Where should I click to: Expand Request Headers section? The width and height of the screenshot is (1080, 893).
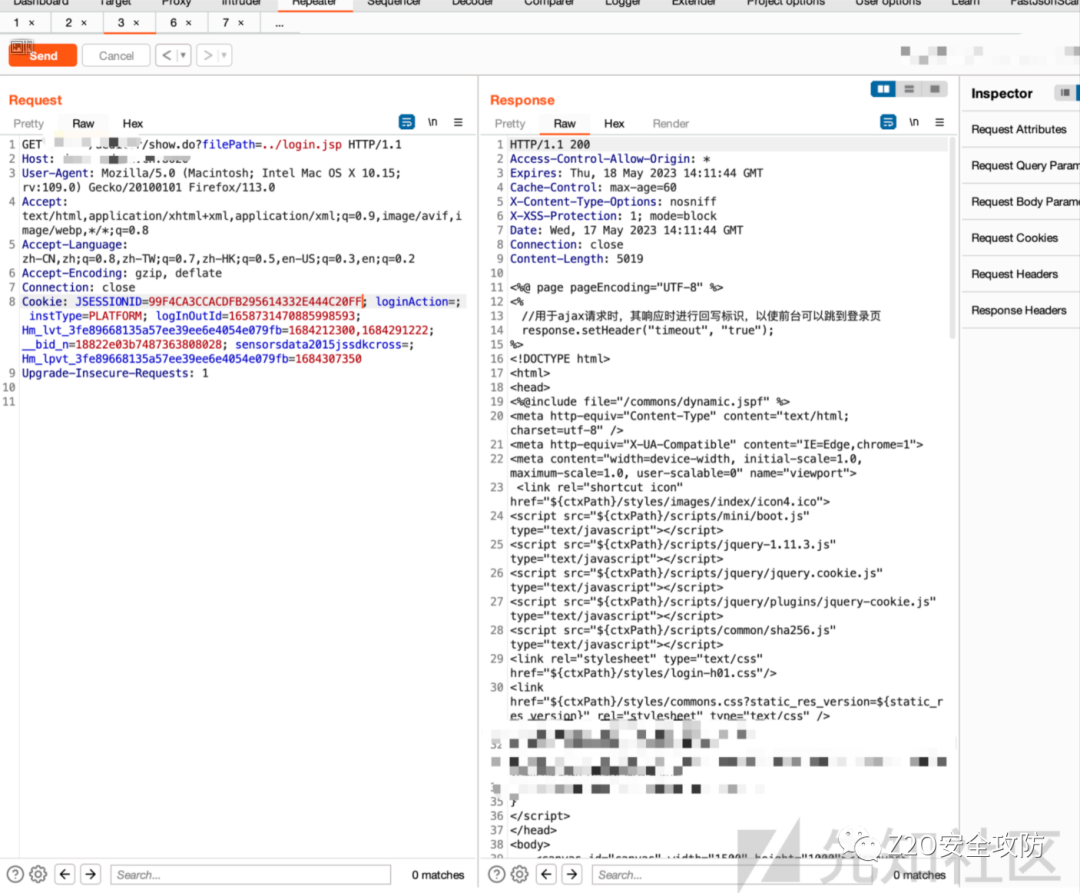pos(1019,274)
